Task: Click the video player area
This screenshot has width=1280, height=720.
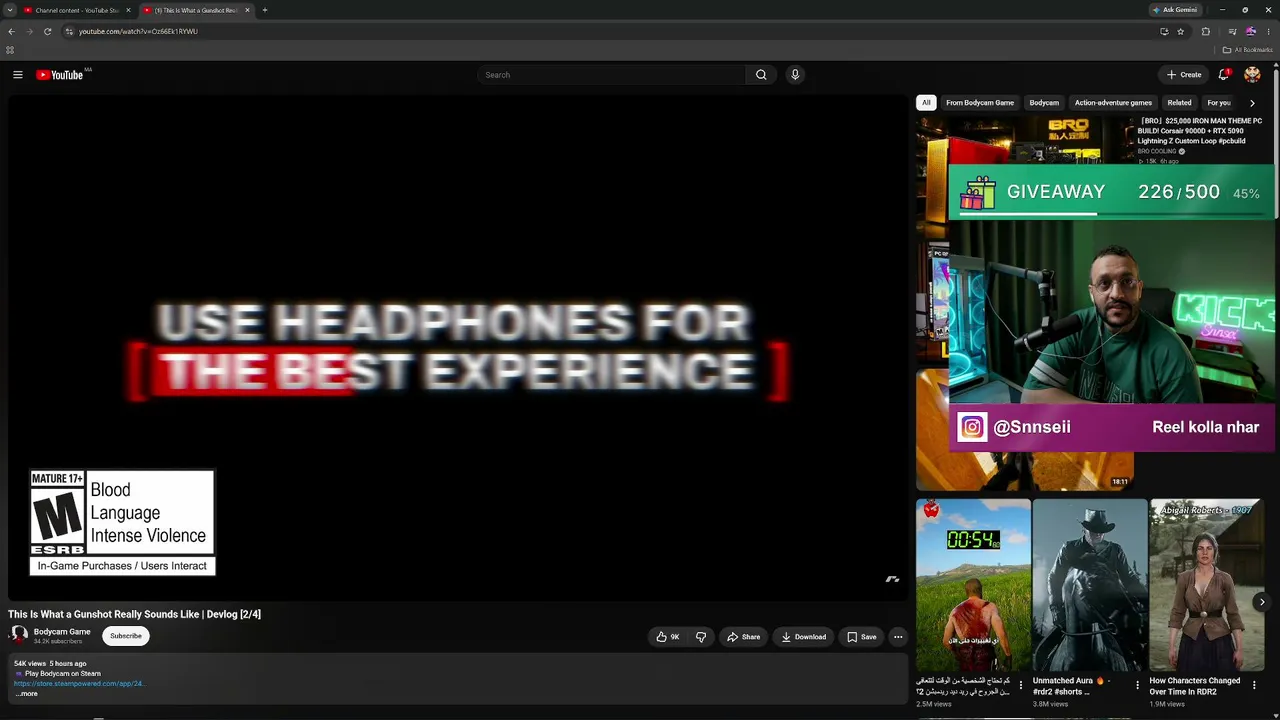Action: [457, 348]
